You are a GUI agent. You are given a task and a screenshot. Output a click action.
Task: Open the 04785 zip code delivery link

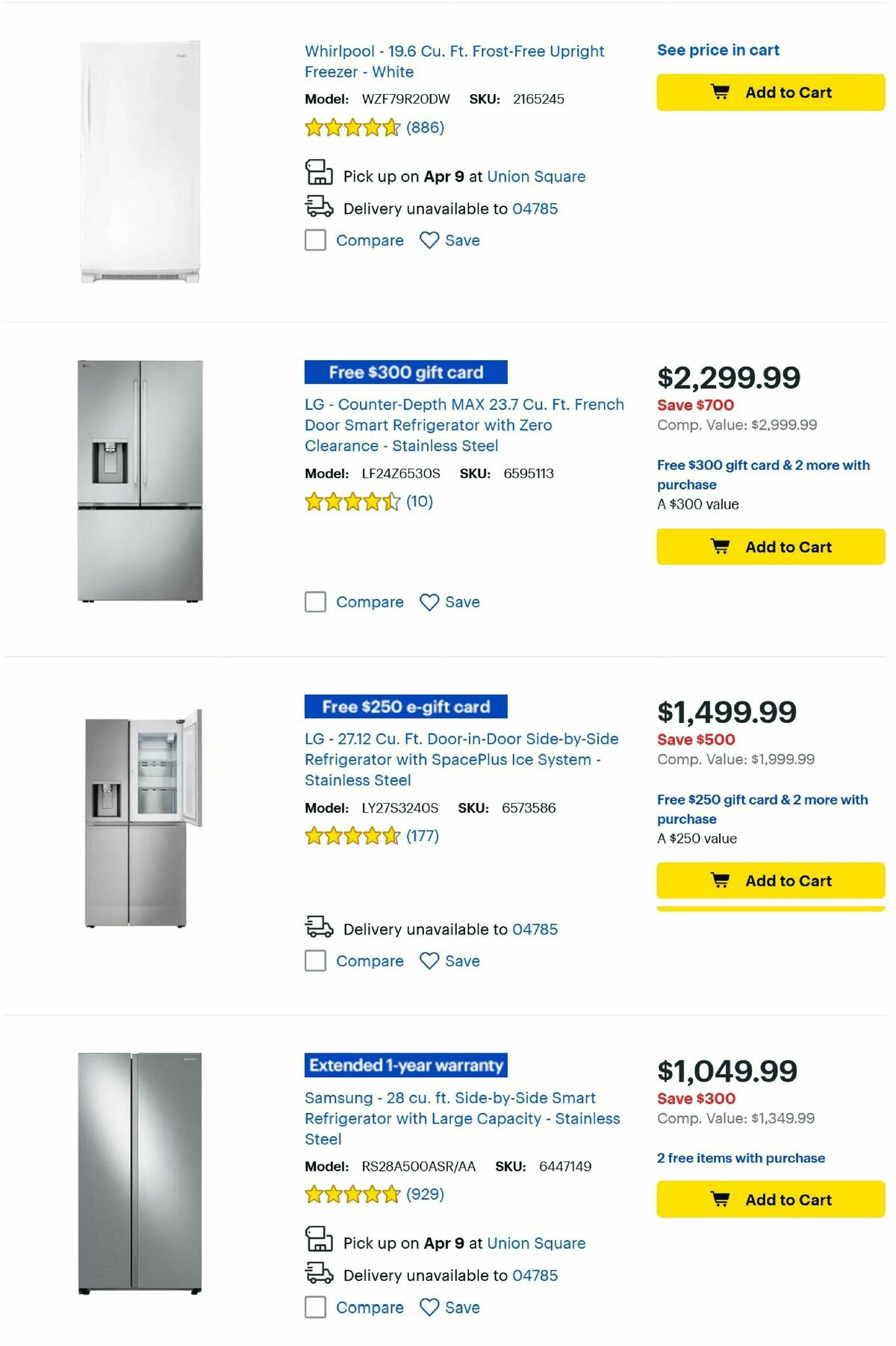point(534,208)
